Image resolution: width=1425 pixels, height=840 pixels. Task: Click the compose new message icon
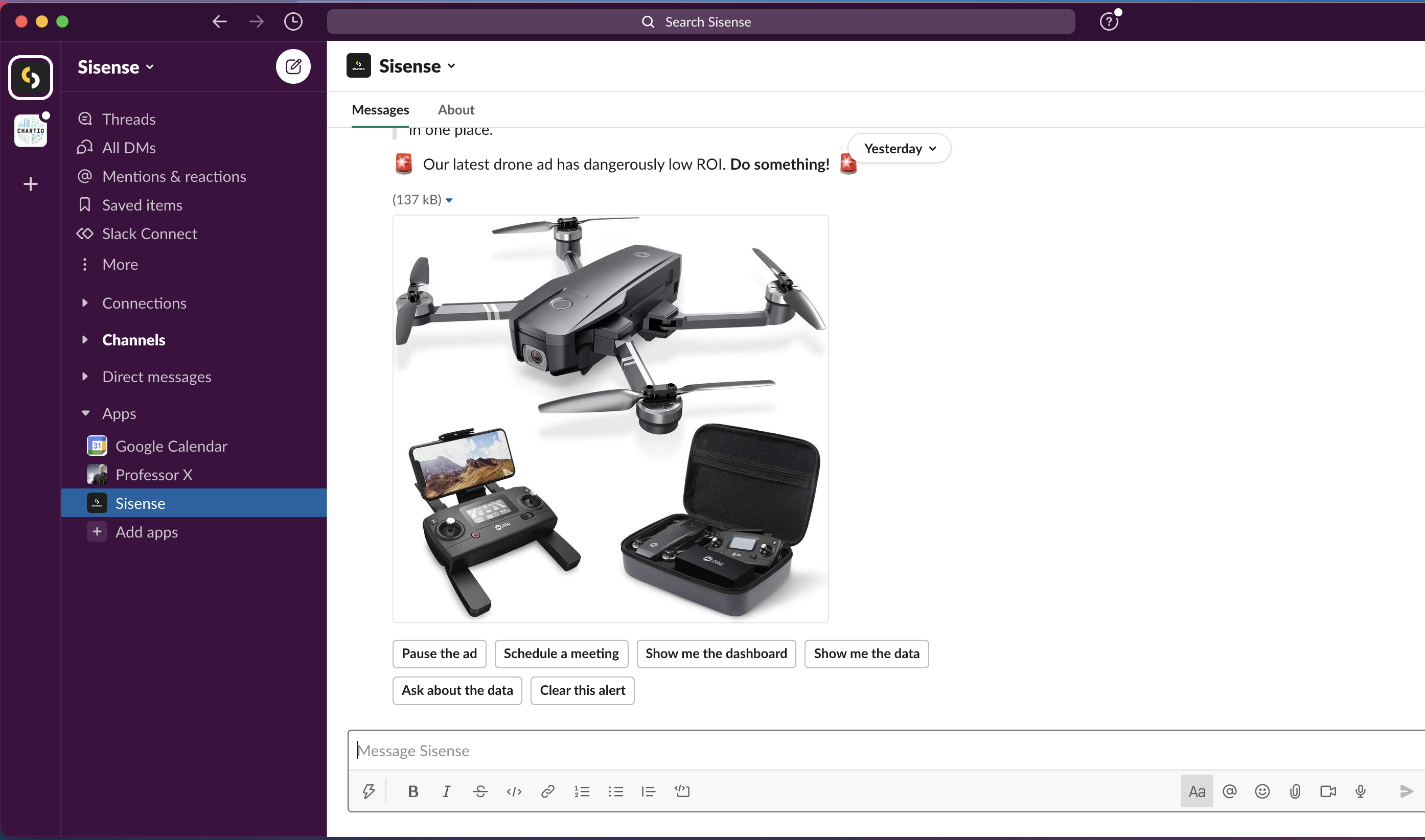(293, 67)
